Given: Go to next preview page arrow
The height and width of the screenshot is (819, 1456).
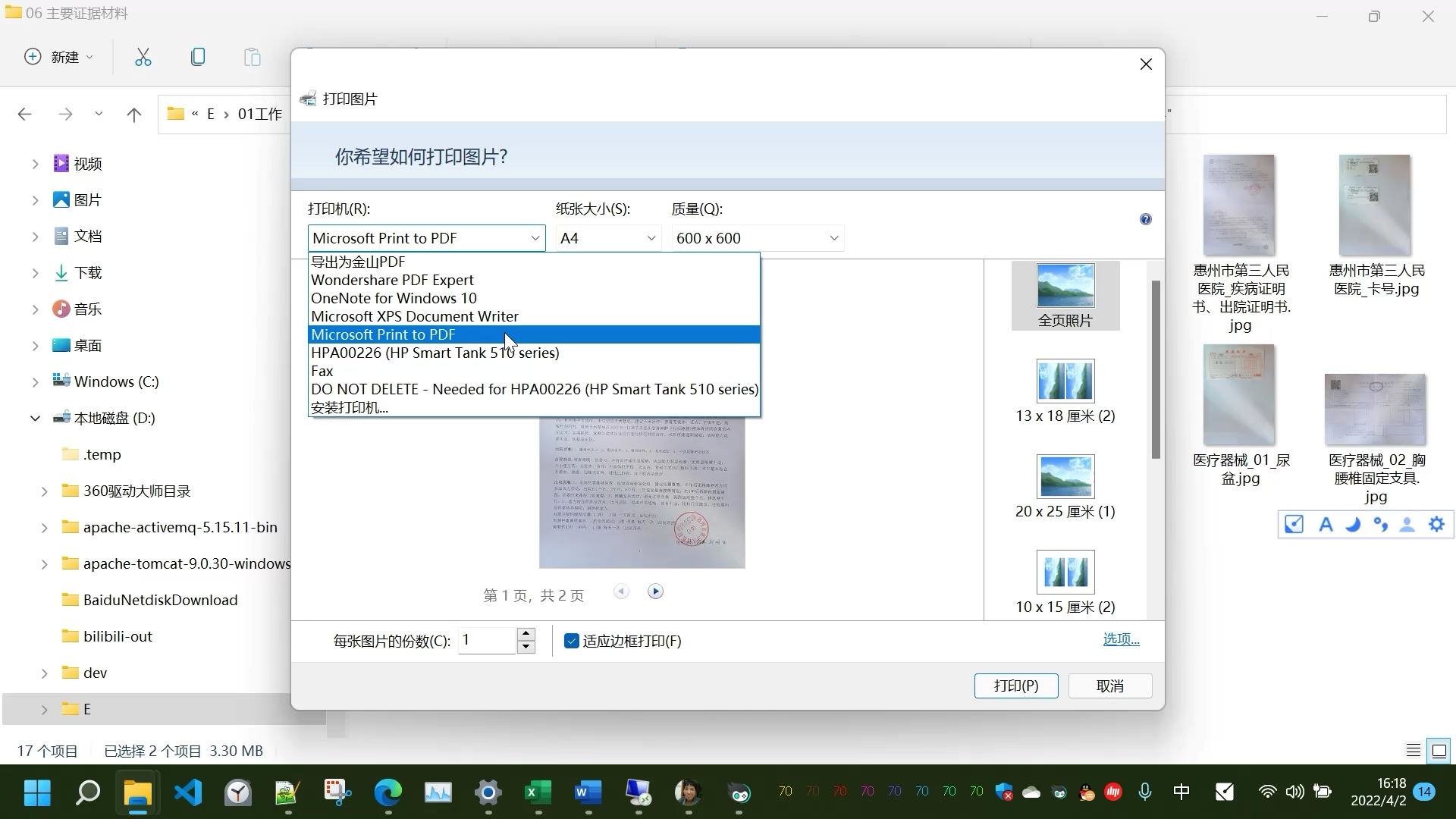Looking at the screenshot, I should (656, 591).
